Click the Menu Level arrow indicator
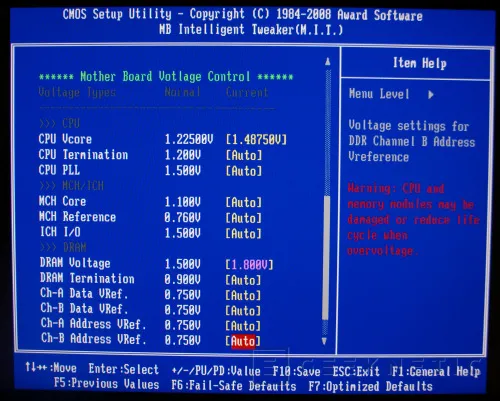The height and width of the screenshot is (401, 500). coord(431,95)
